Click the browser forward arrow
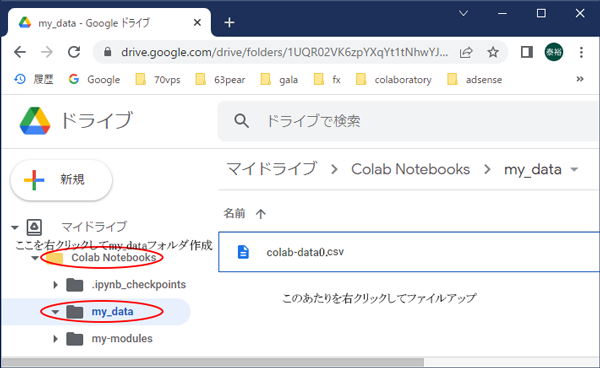The height and width of the screenshot is (368, 600). pos(47,52)
